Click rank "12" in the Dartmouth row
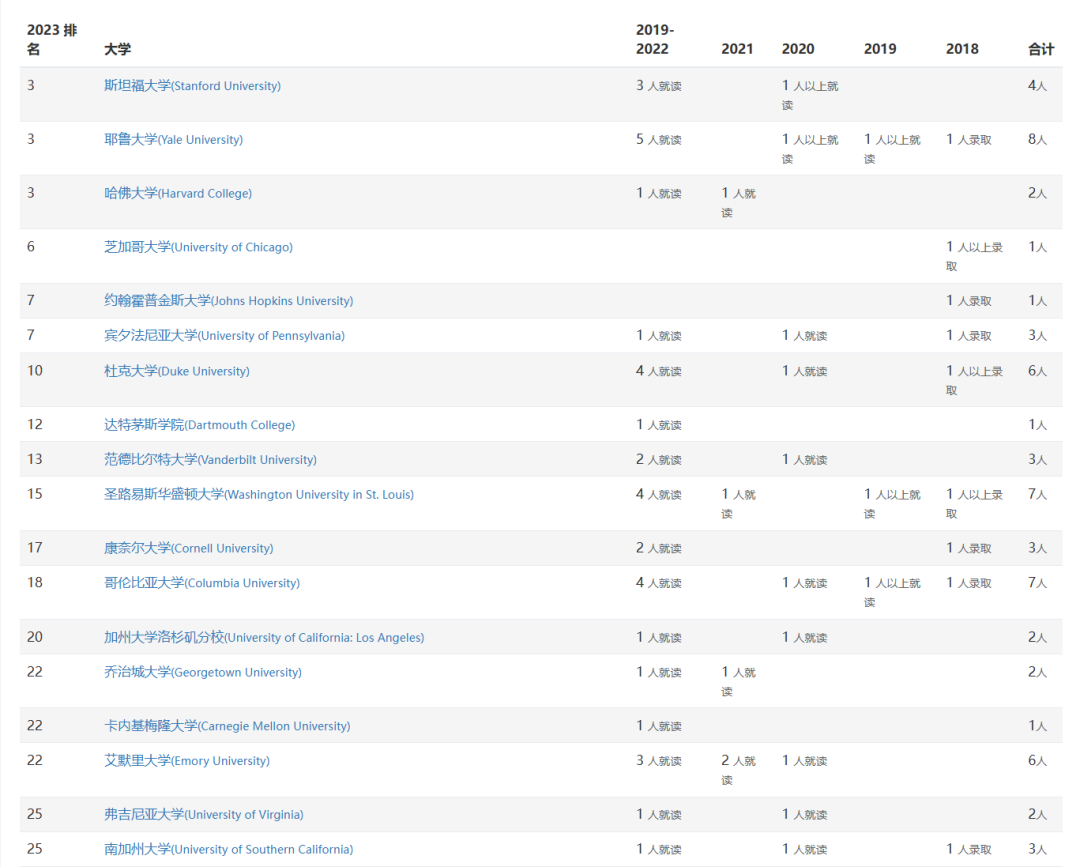Screen dimensions: 1080x867 (35, 425)
